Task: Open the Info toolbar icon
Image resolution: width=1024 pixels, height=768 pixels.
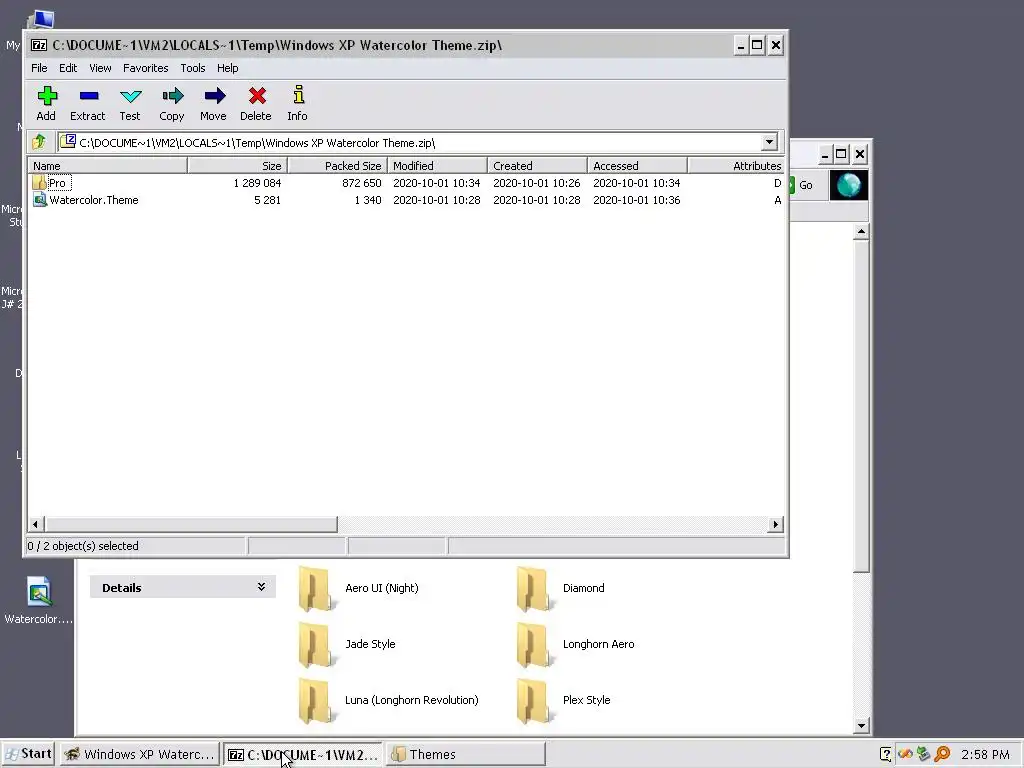Action: pos(298,95)
